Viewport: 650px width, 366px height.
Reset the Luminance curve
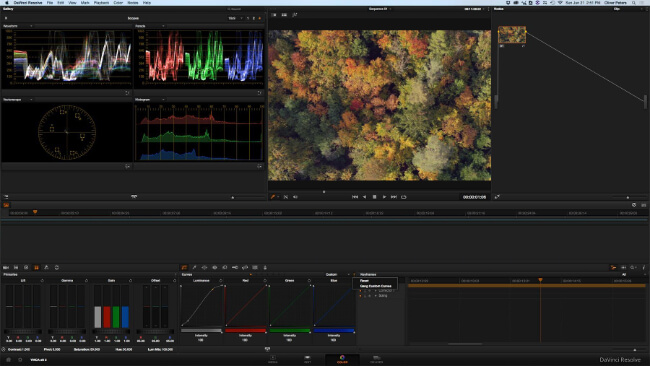(x=221, y=281)
